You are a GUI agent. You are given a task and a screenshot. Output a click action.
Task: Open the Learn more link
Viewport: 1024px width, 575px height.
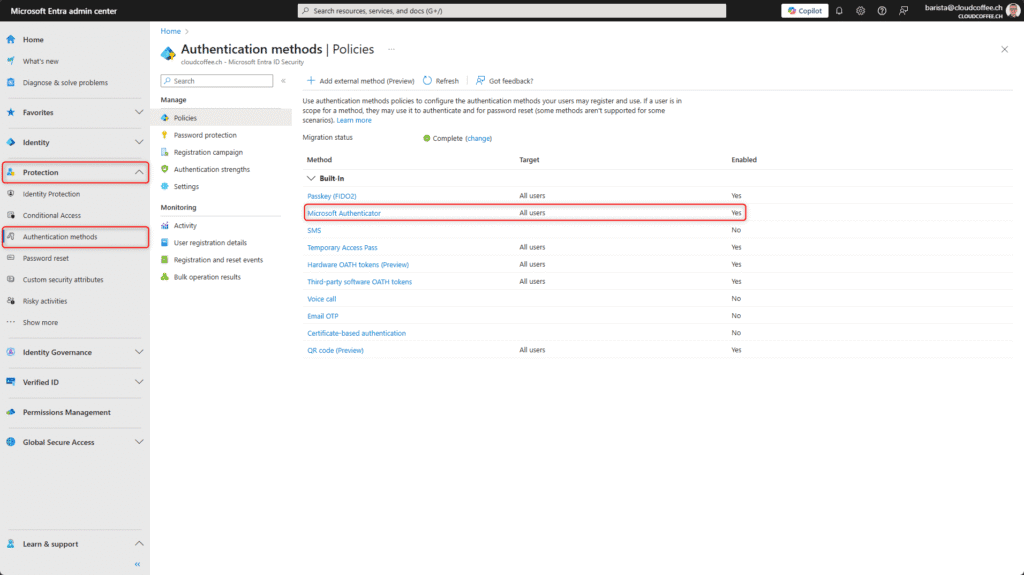(354, 121)
